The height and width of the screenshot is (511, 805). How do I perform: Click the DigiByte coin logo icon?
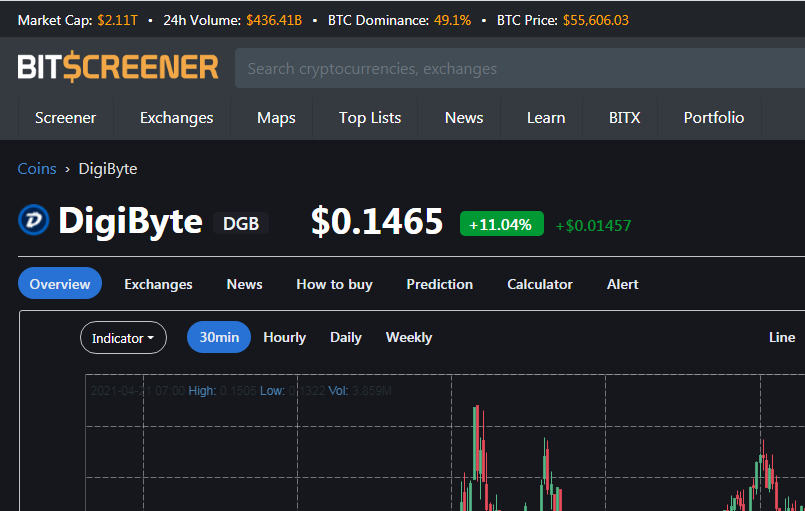point(33,220)
